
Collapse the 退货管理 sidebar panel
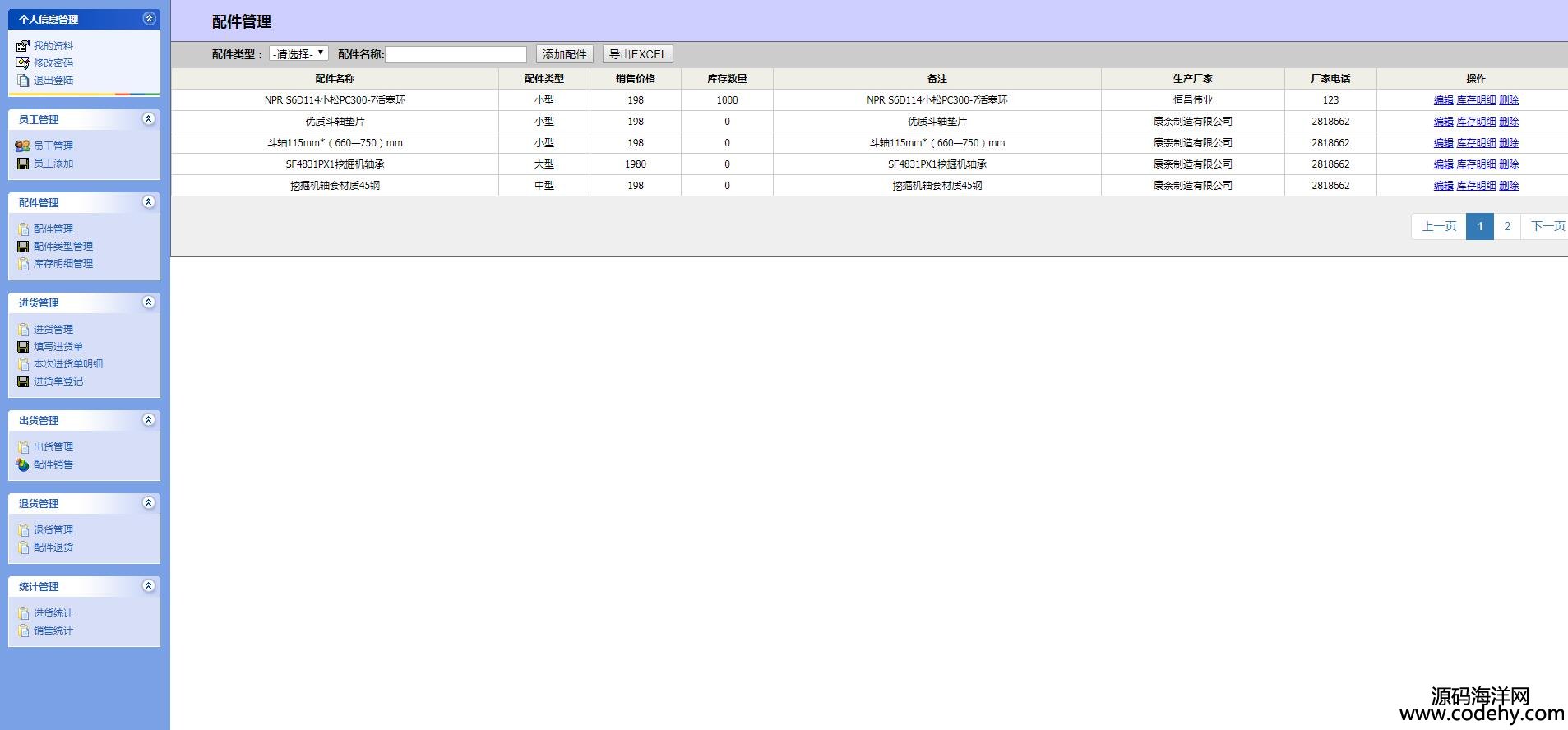coord(149,503)
